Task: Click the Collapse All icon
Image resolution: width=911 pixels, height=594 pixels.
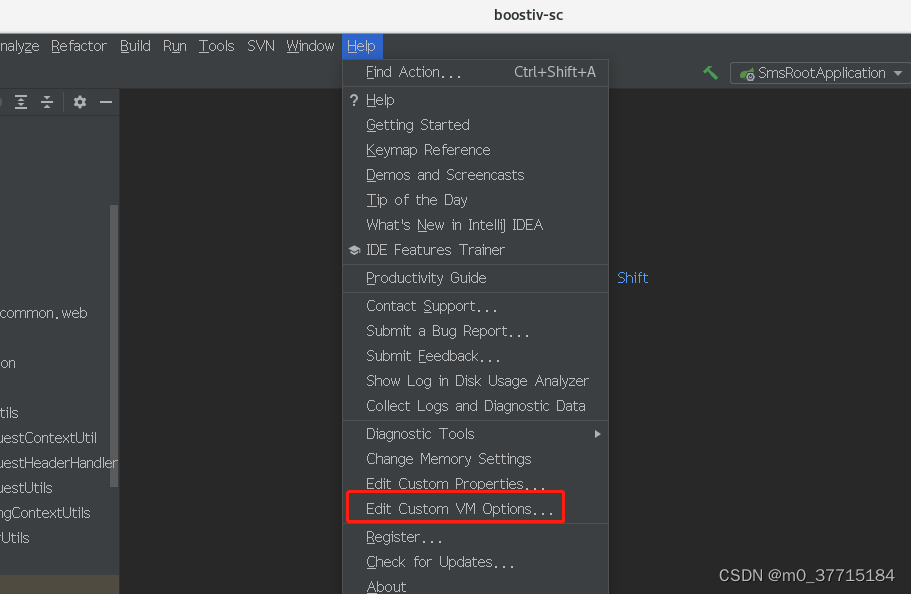Action: pos(46,101)
